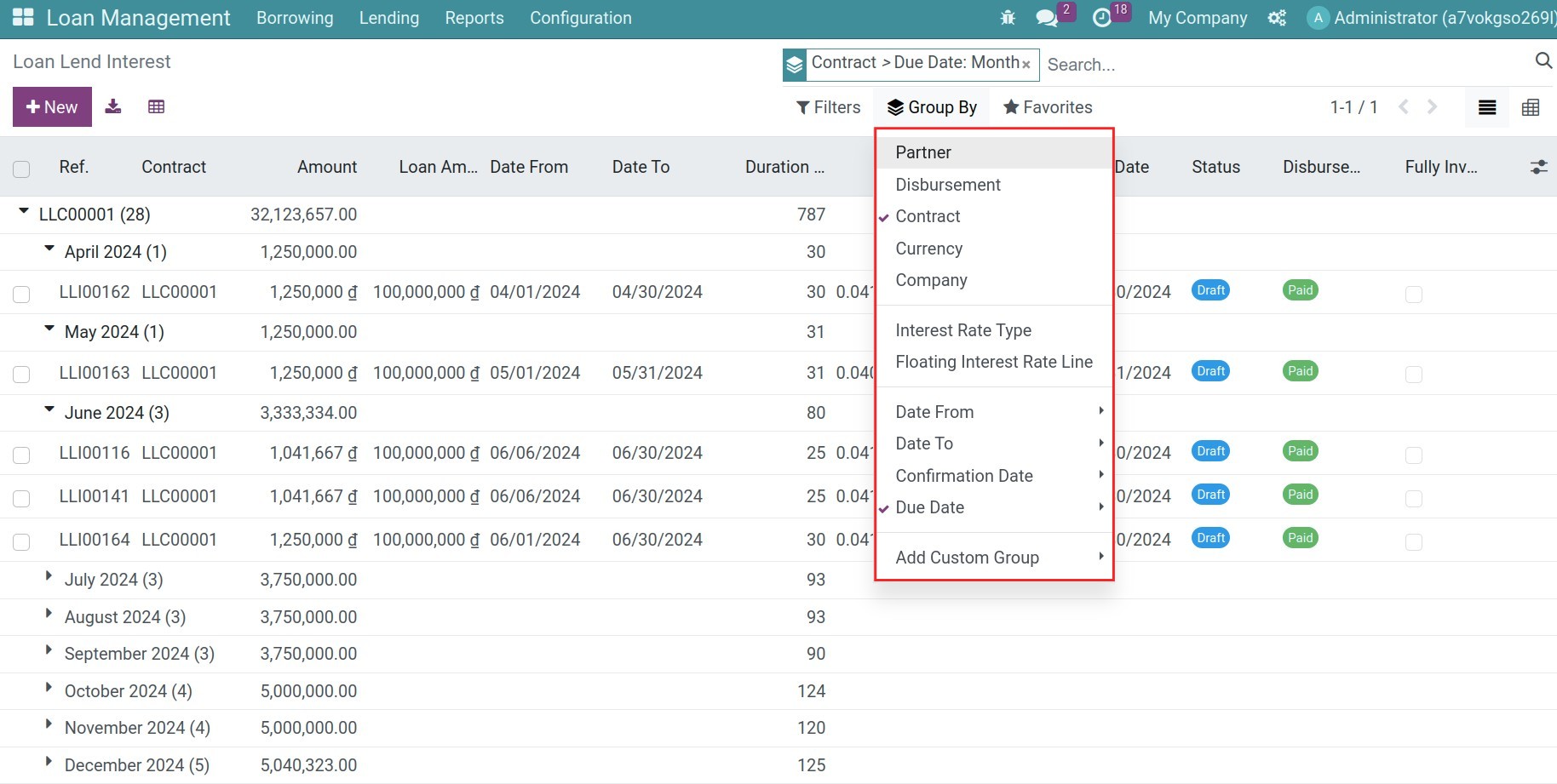Viewport: 1557px width, 784px height.
Task: Go to next page arrow
Action: pos(1432,107)
